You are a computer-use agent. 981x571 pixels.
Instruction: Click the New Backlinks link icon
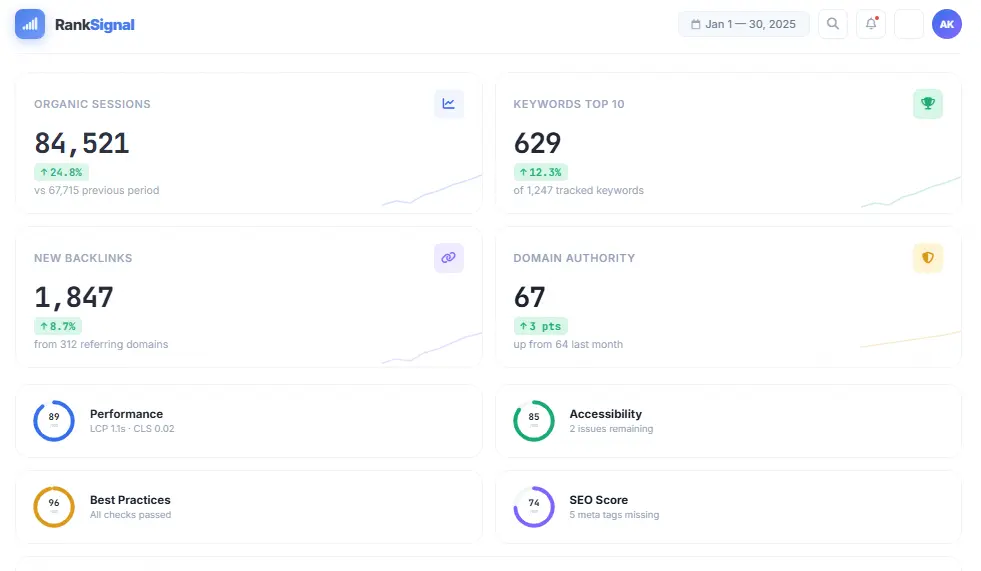[x=449, y=258]
